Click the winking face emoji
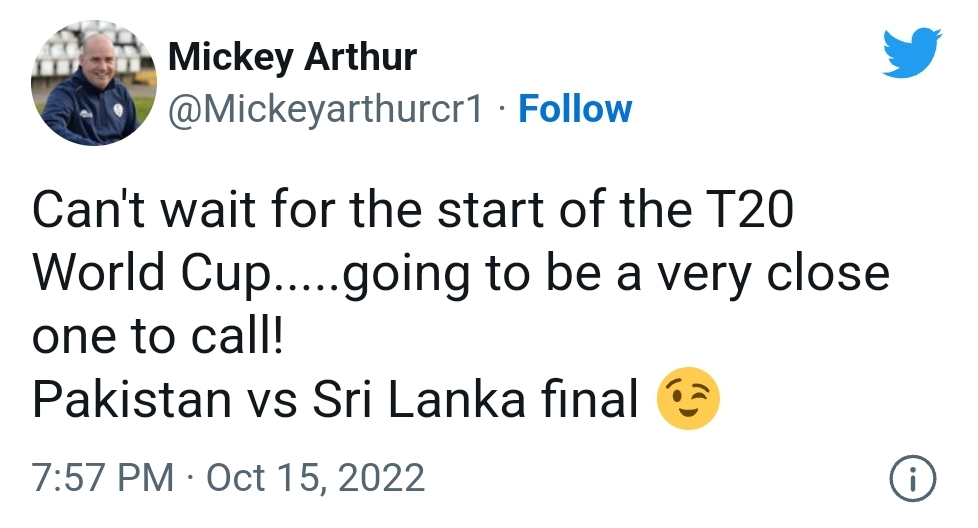 tap(688, 400)
